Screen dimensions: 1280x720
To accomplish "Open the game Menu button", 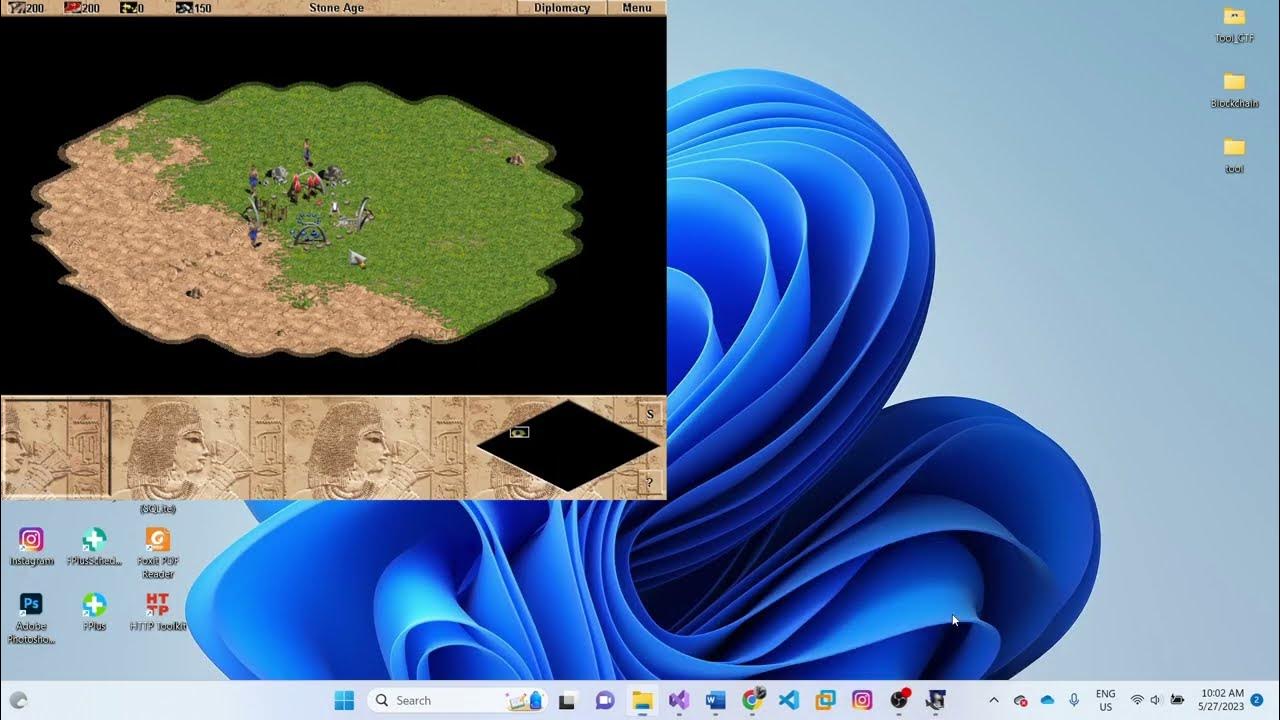I will pyautogui.click(x=636, y=8).
